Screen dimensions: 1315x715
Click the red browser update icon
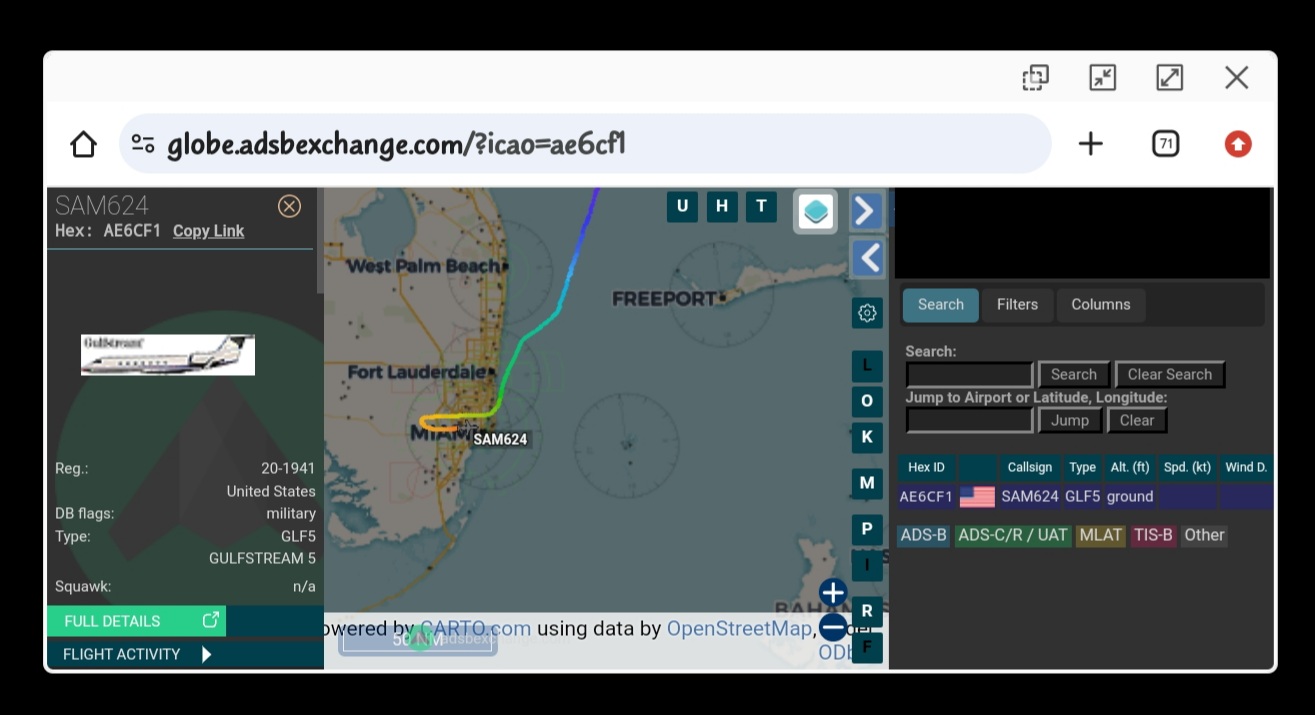[1238, 144]
